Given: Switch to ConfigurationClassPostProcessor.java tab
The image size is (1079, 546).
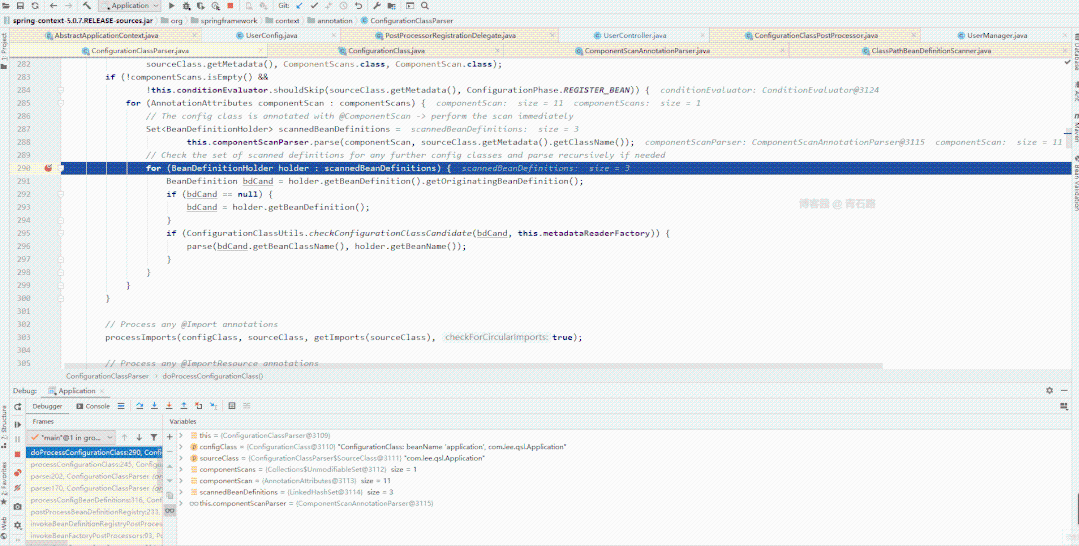Looking at the screenshot, I should click(x=816, y=35).
